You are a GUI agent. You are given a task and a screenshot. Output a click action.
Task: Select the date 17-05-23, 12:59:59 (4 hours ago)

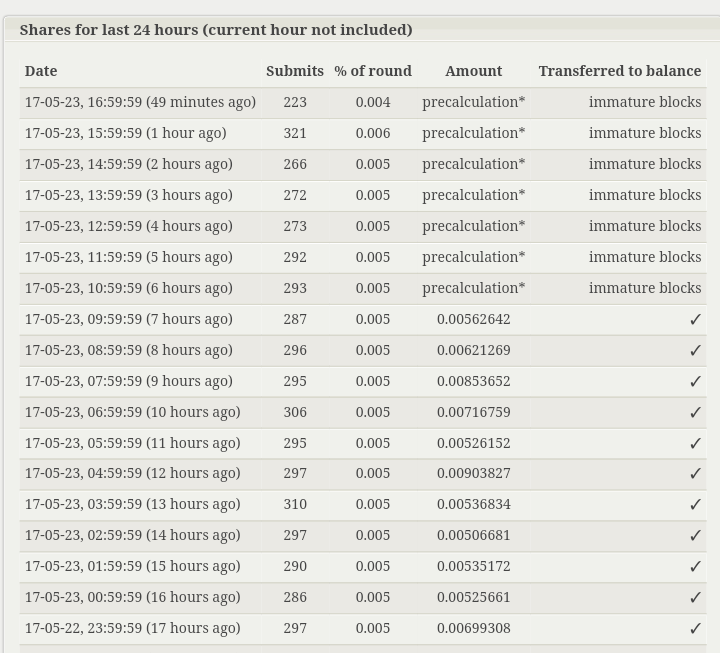point(129,226)
